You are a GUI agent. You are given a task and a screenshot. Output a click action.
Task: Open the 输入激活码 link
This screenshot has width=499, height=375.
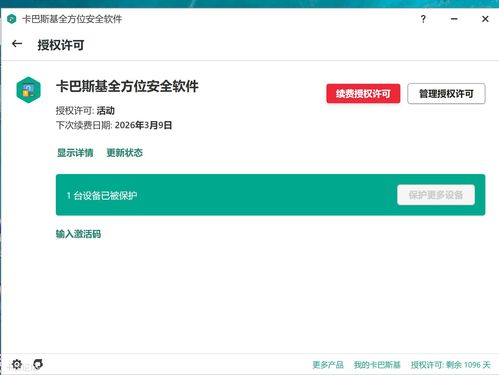click(78, 234)
